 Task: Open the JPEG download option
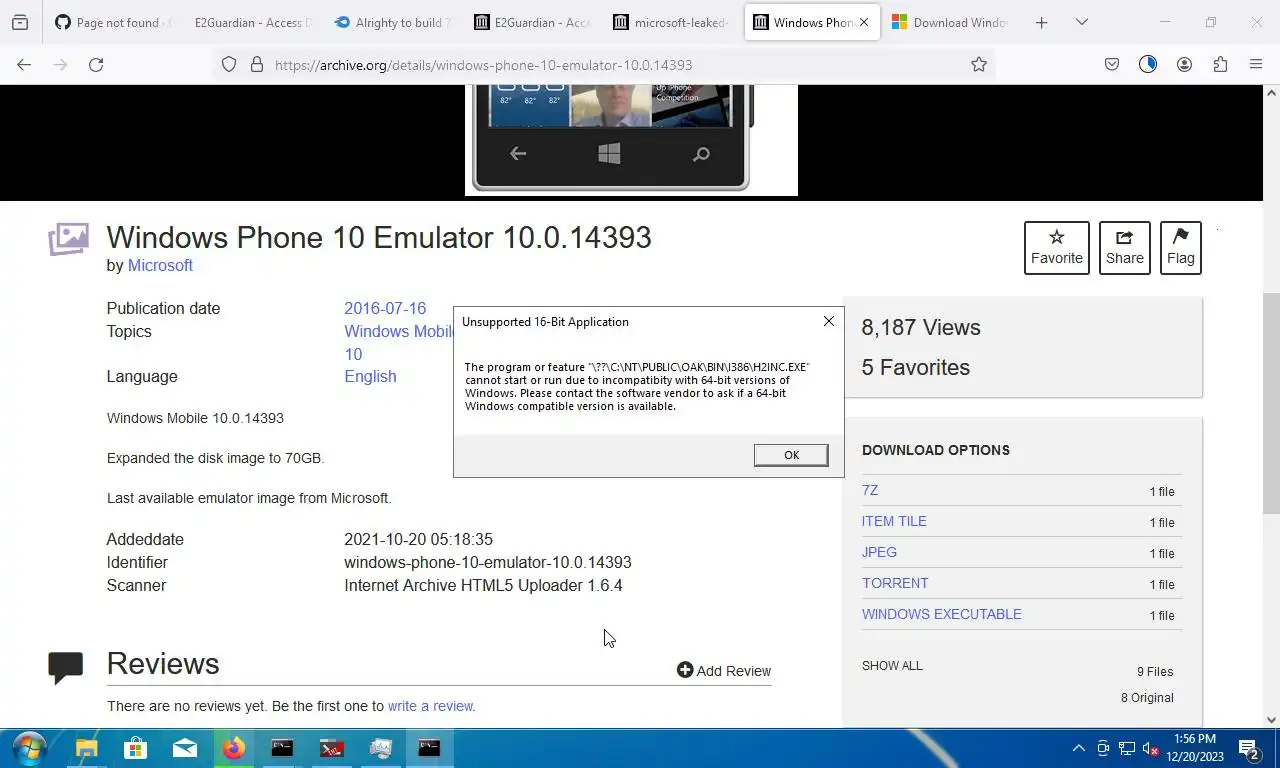click(x=879, y=552)
